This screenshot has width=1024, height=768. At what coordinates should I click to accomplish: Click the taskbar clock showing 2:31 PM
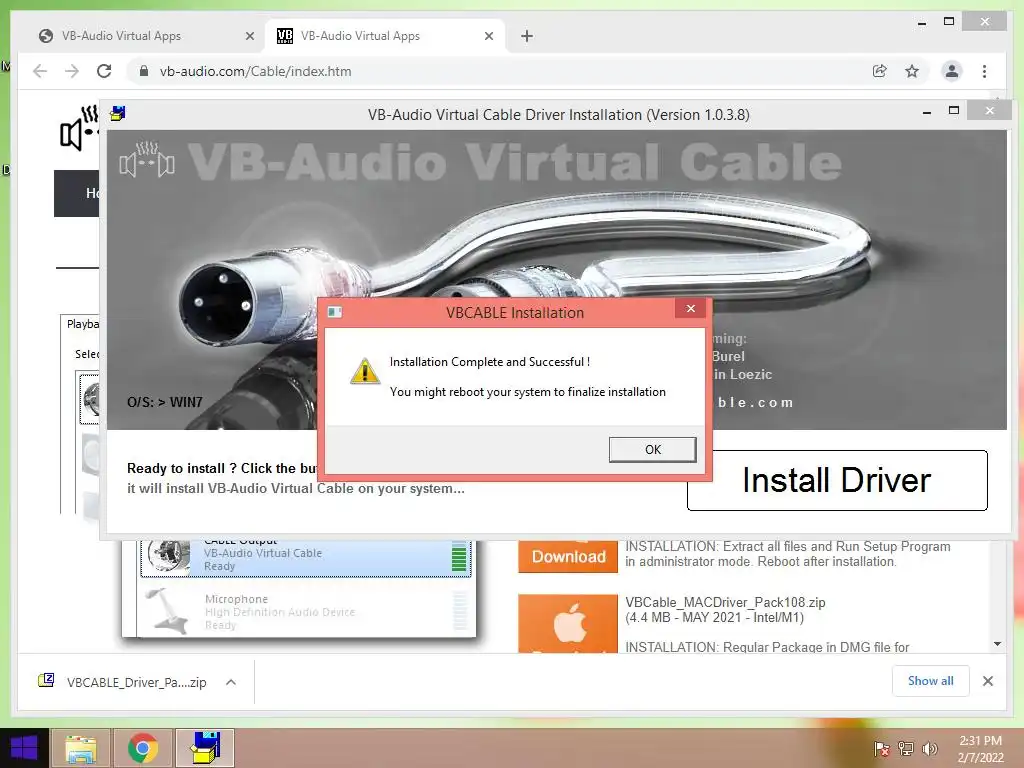(x=980, y=749)
